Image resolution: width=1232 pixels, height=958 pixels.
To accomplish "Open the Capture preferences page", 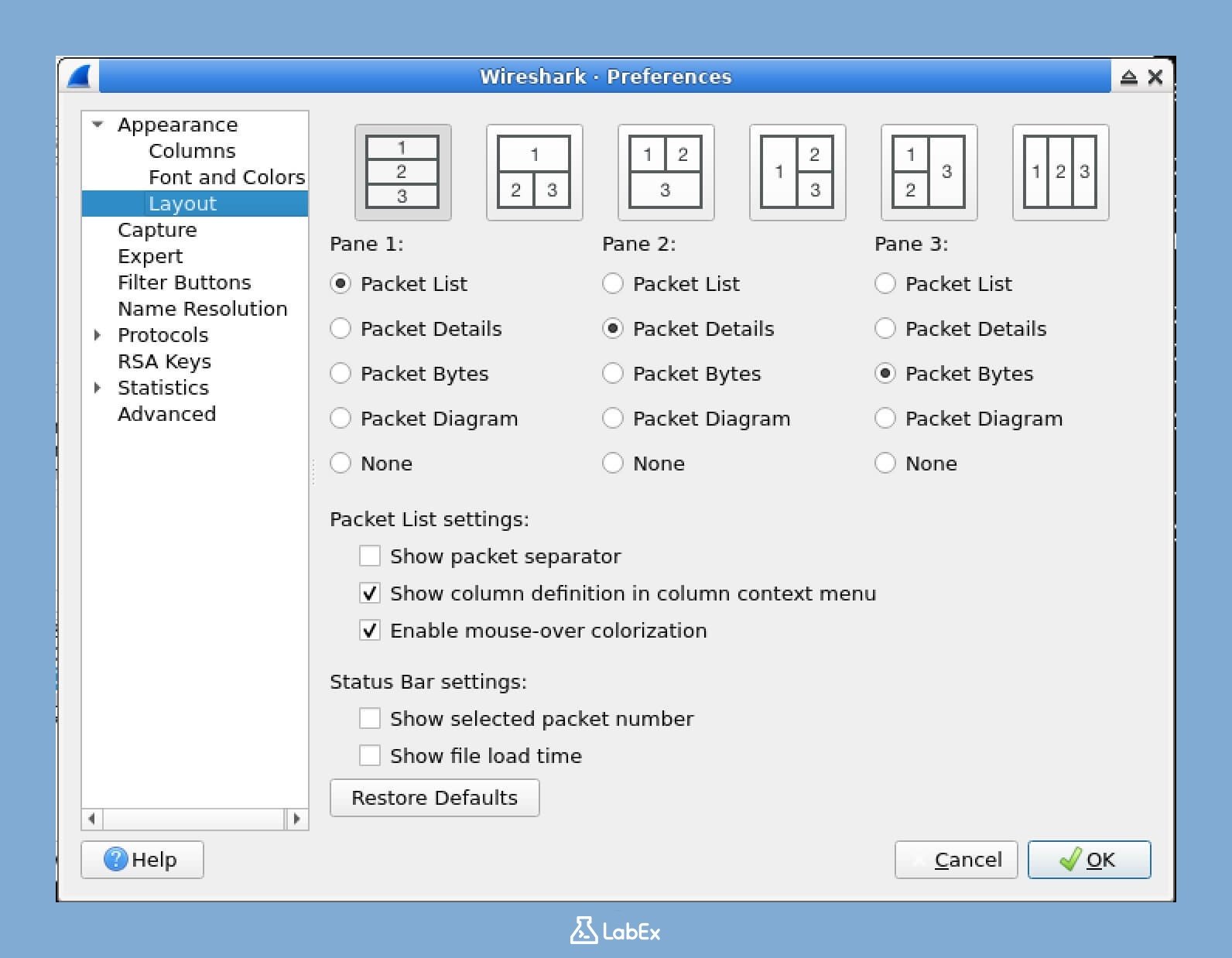I will (x=157, y=230).
